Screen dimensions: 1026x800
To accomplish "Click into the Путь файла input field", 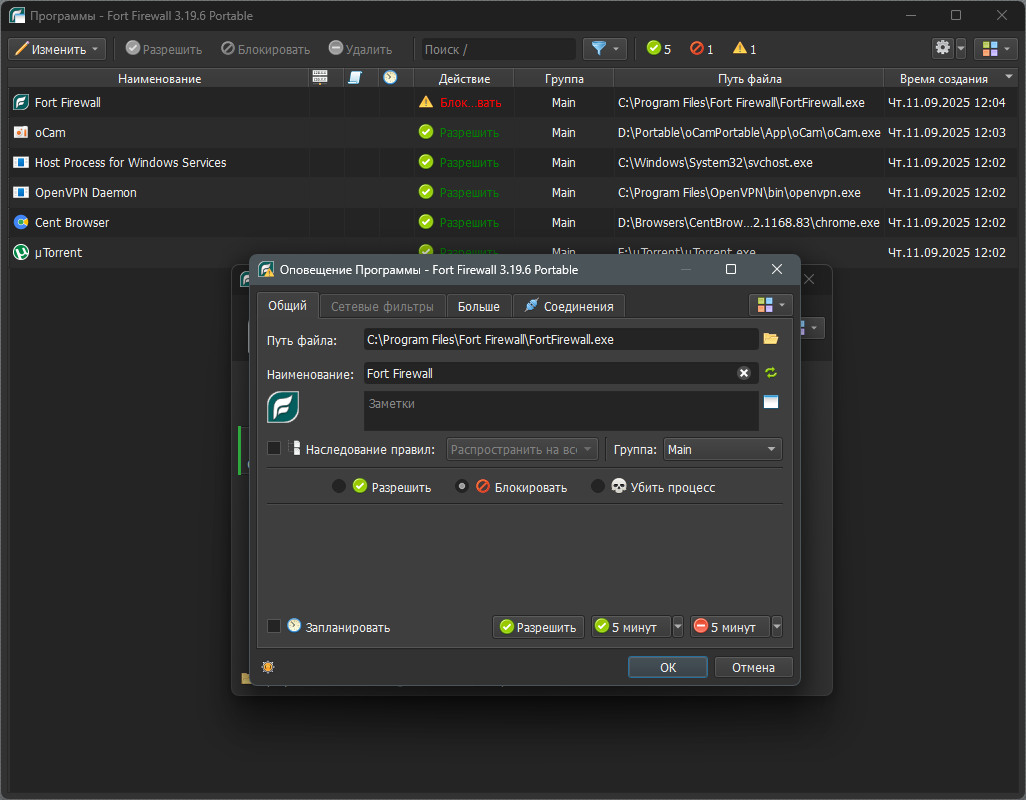I will [561, 339].
